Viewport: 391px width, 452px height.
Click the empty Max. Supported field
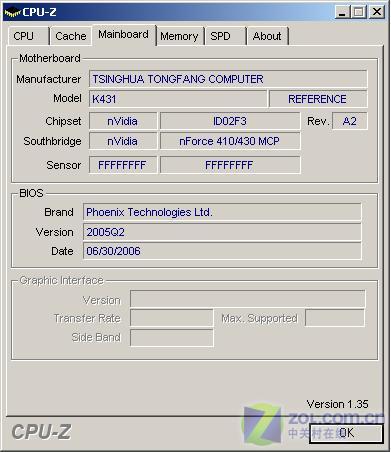335,318
